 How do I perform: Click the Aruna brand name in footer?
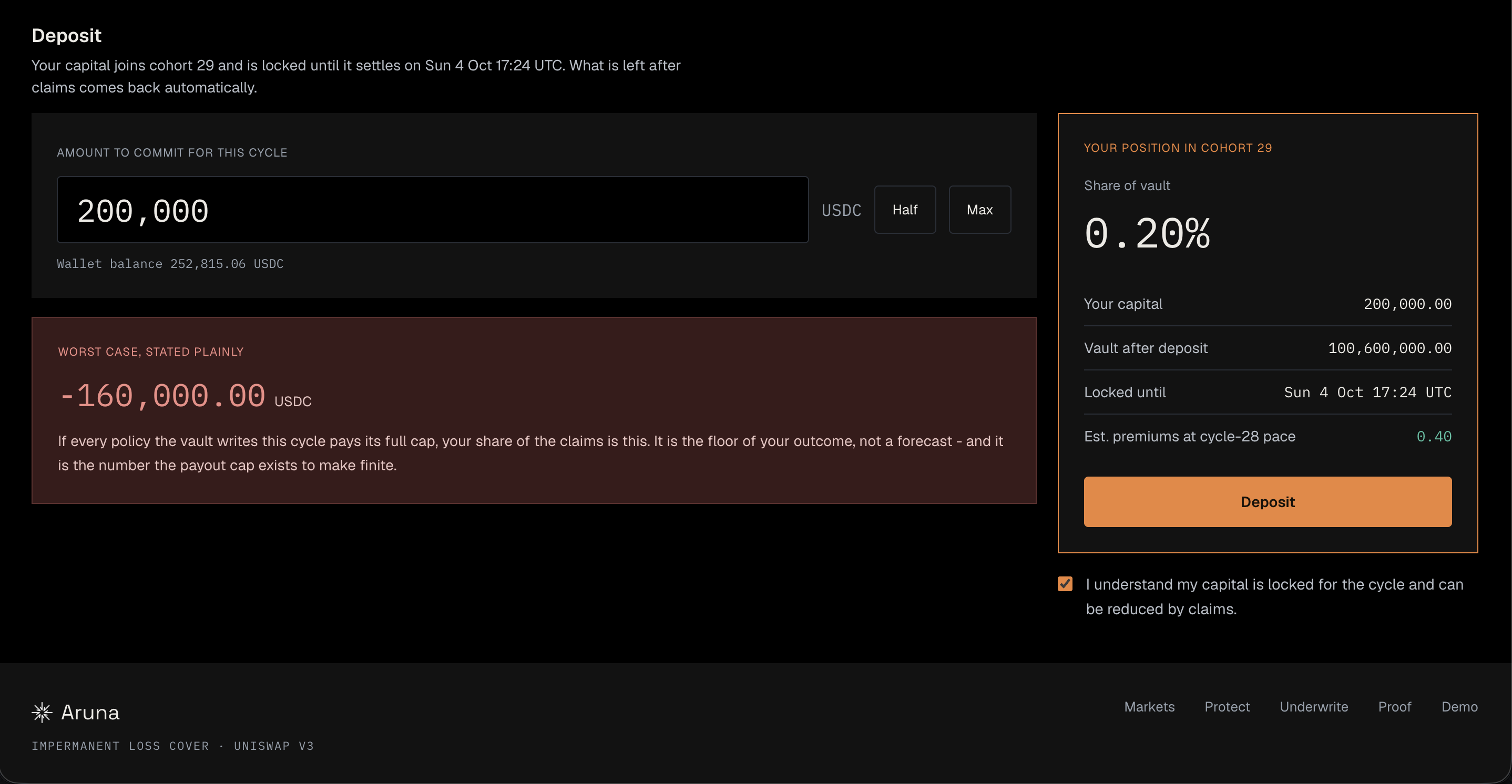[x=90, y=713]
